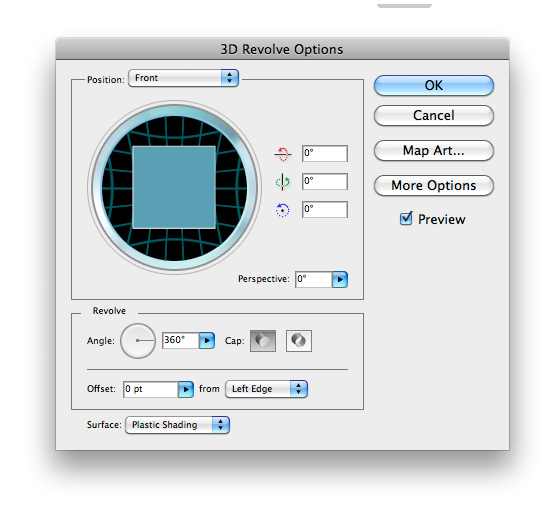Turn cap off for hollow appearance
This screenshot has height=508, width=558.
(299, 341)
